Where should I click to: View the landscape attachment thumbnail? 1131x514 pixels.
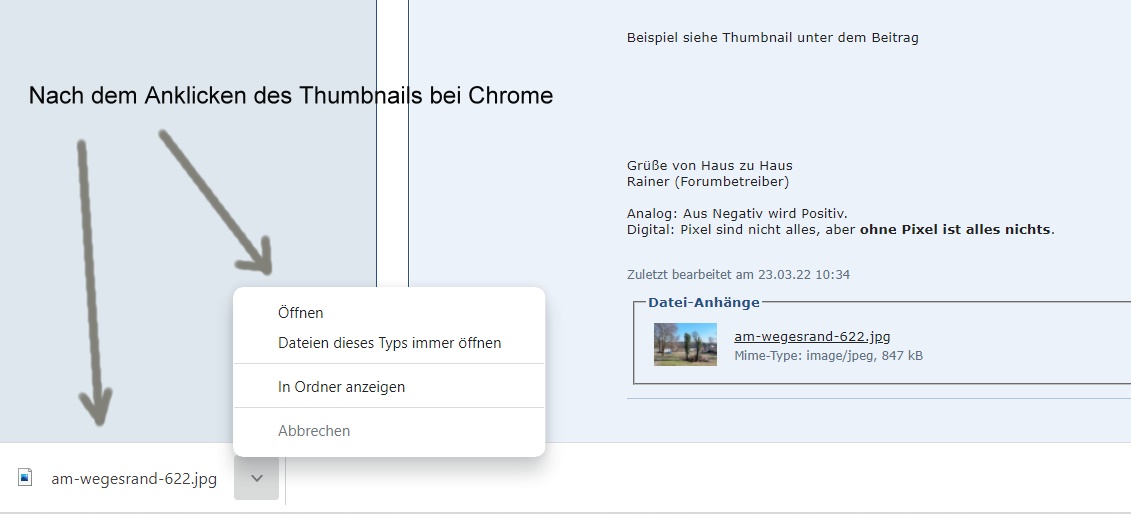click(x=685, y=344)
